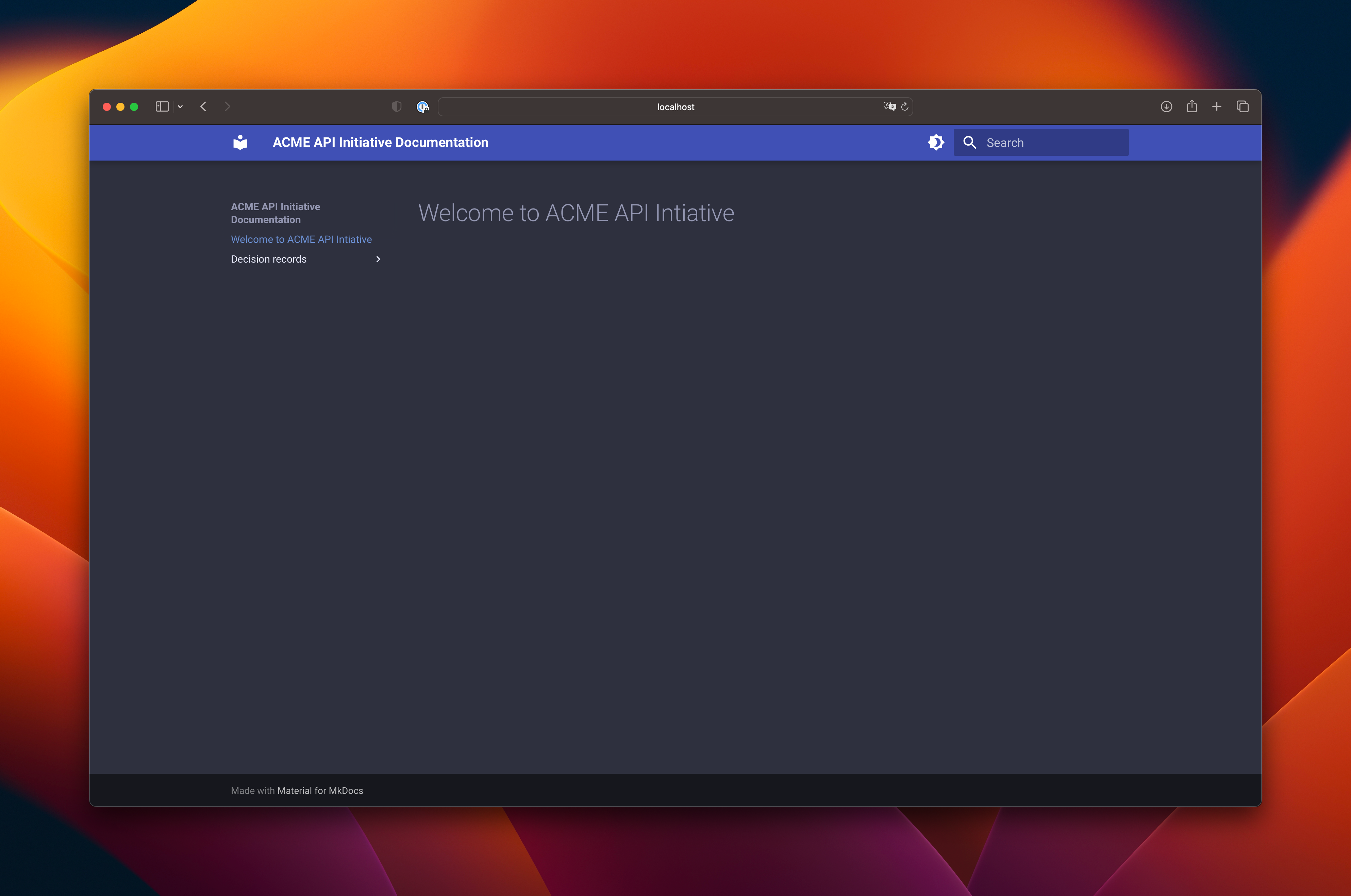Open the sidebar tab group dropdown arrow

point(181,107)
